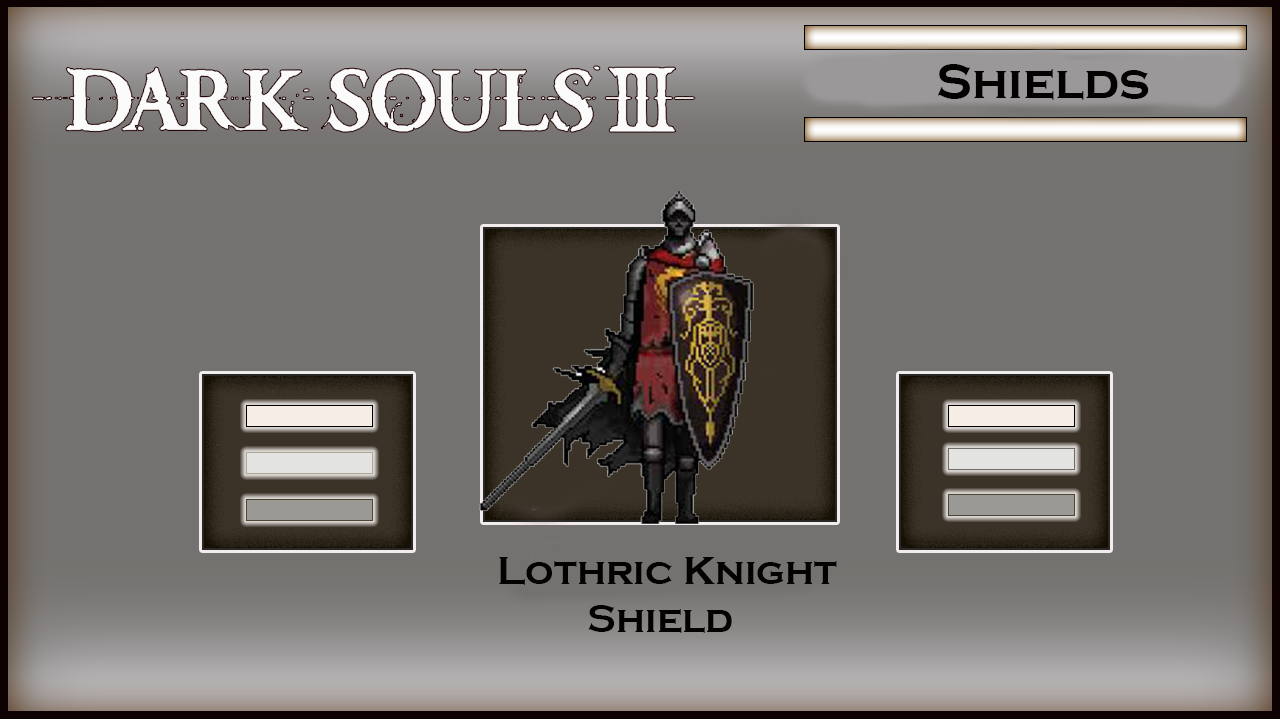The height and width of the screenshot is (720, 1280).
Task: Select the white top bar in left panel
Action: pos(309,416)
